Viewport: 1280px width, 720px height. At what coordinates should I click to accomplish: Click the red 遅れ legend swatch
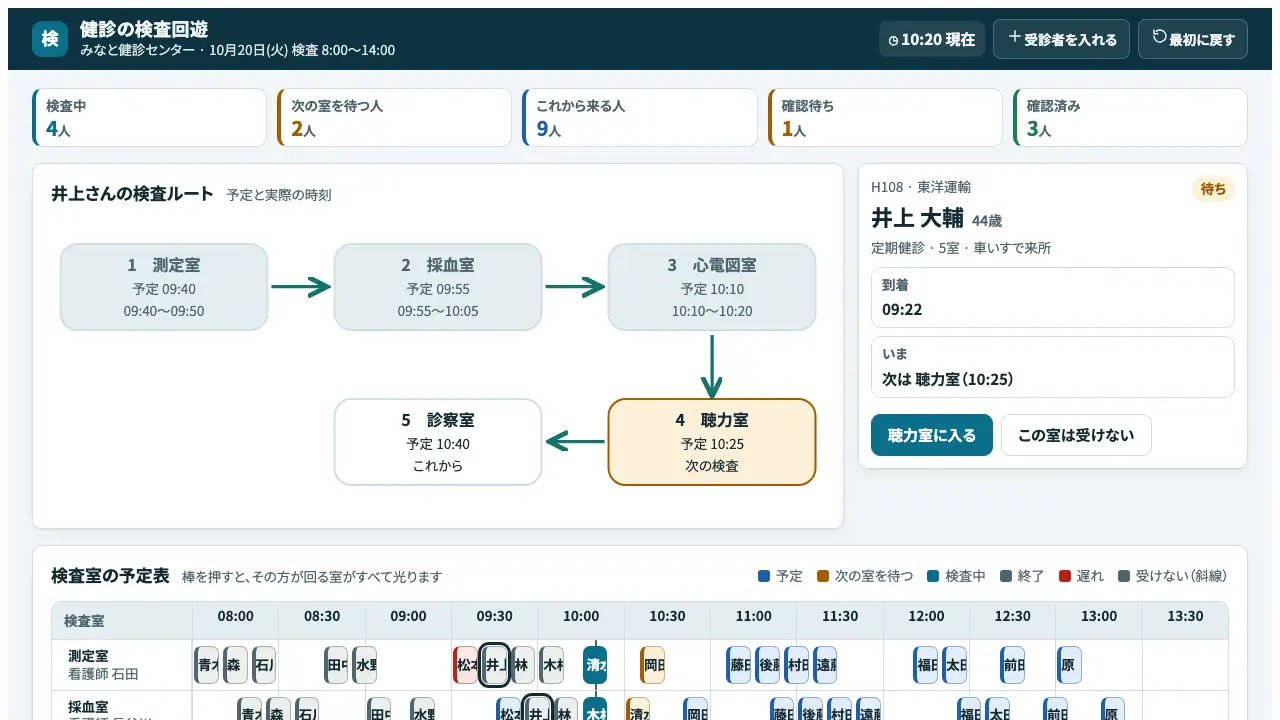(x=1065, y=576)
